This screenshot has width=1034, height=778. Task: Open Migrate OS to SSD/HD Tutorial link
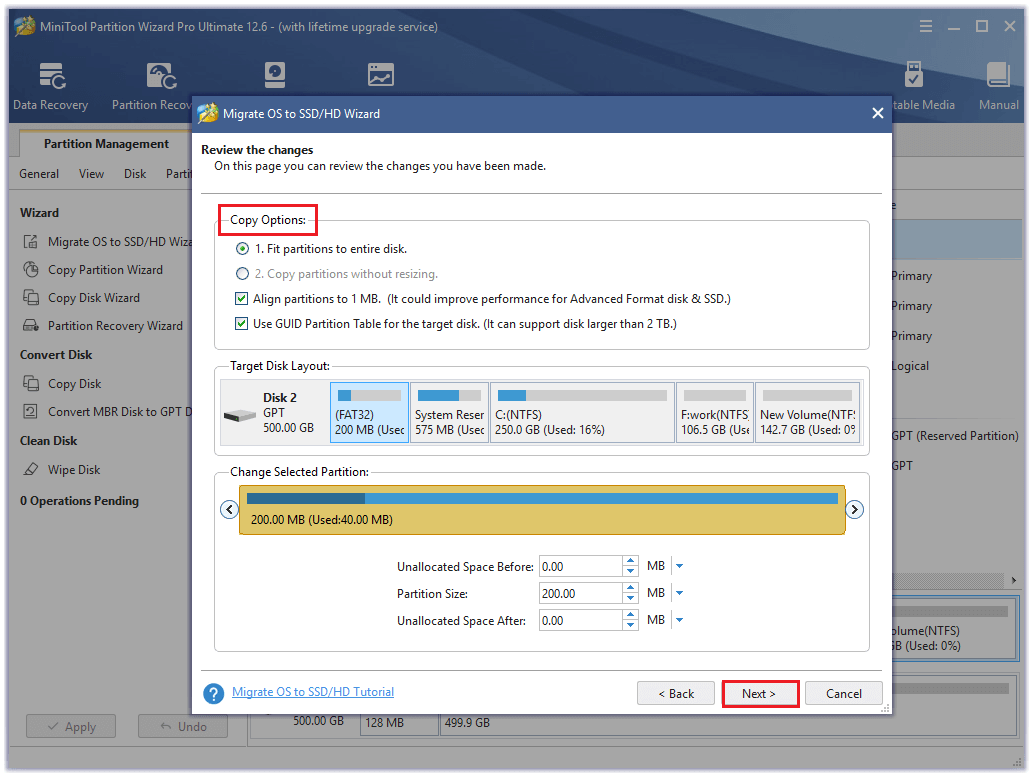(x=313, y=692)
